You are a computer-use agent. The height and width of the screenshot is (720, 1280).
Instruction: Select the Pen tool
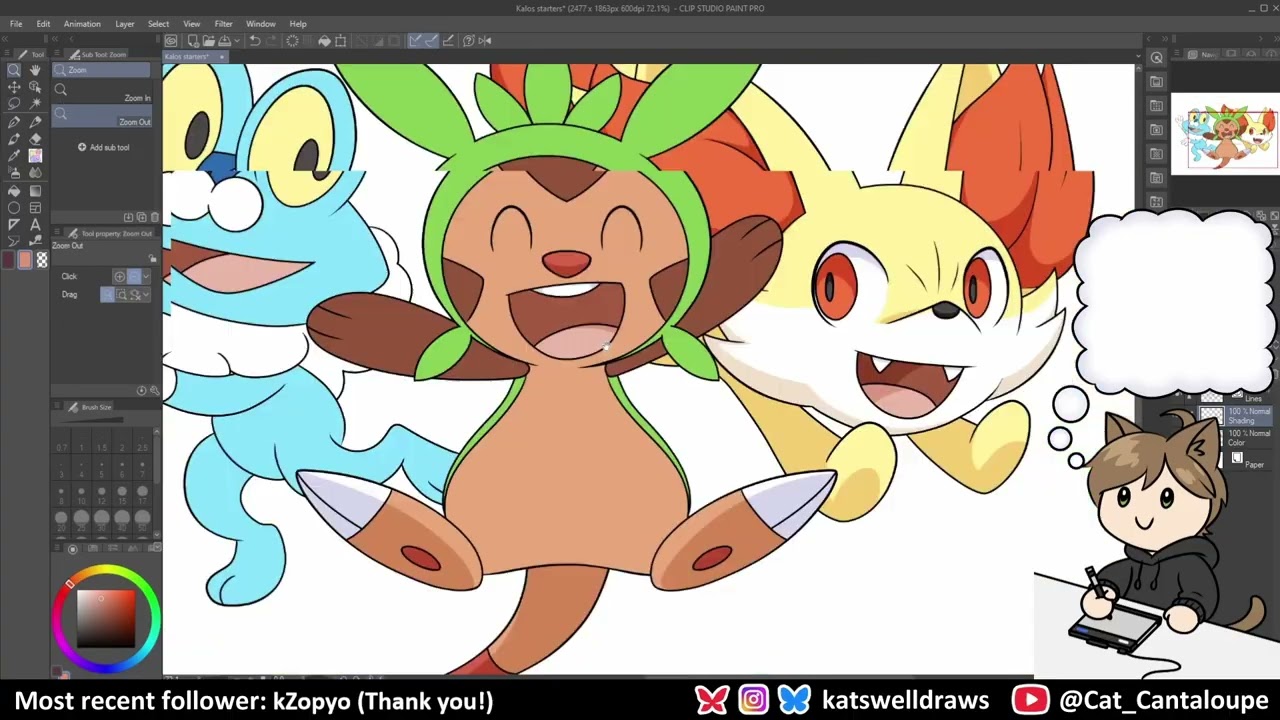14,121
